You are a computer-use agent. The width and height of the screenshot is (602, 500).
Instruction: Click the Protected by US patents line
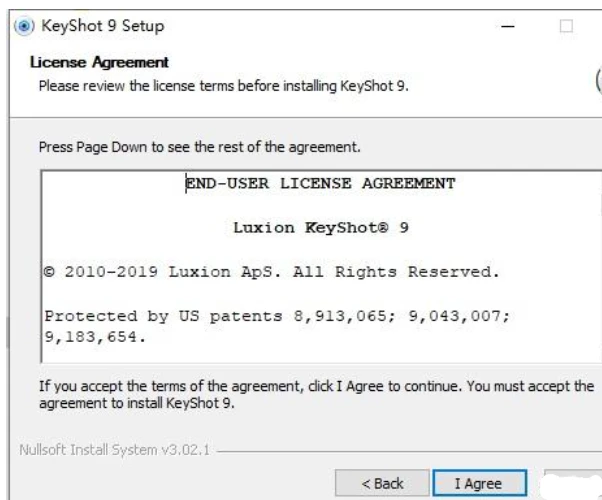pos(277,316)
